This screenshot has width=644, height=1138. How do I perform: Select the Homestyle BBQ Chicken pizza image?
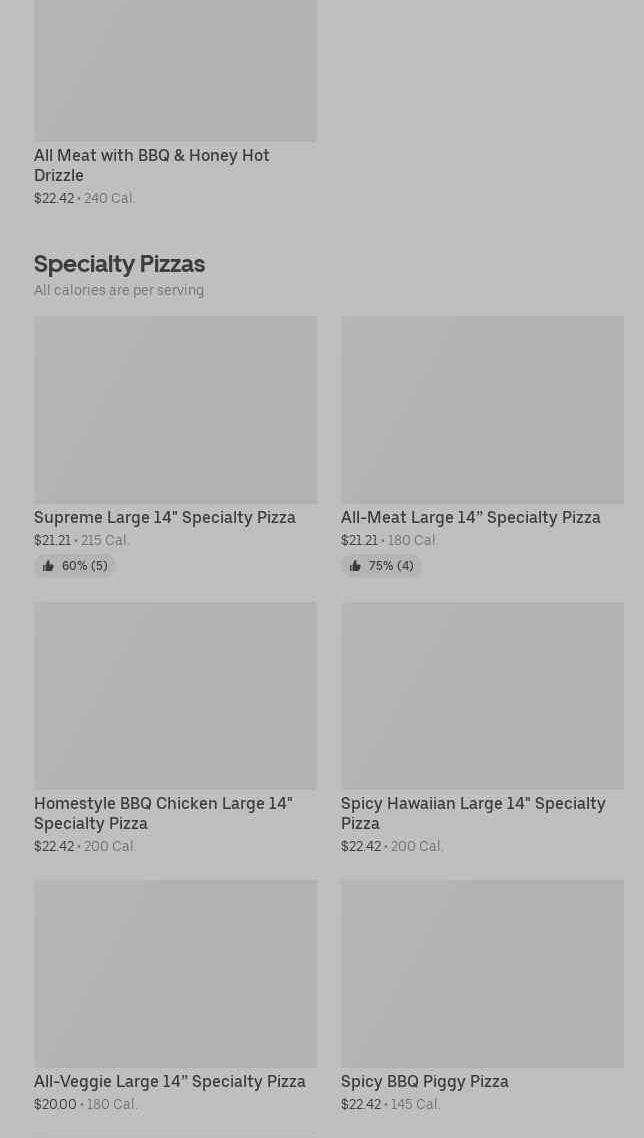pos(175,695)
